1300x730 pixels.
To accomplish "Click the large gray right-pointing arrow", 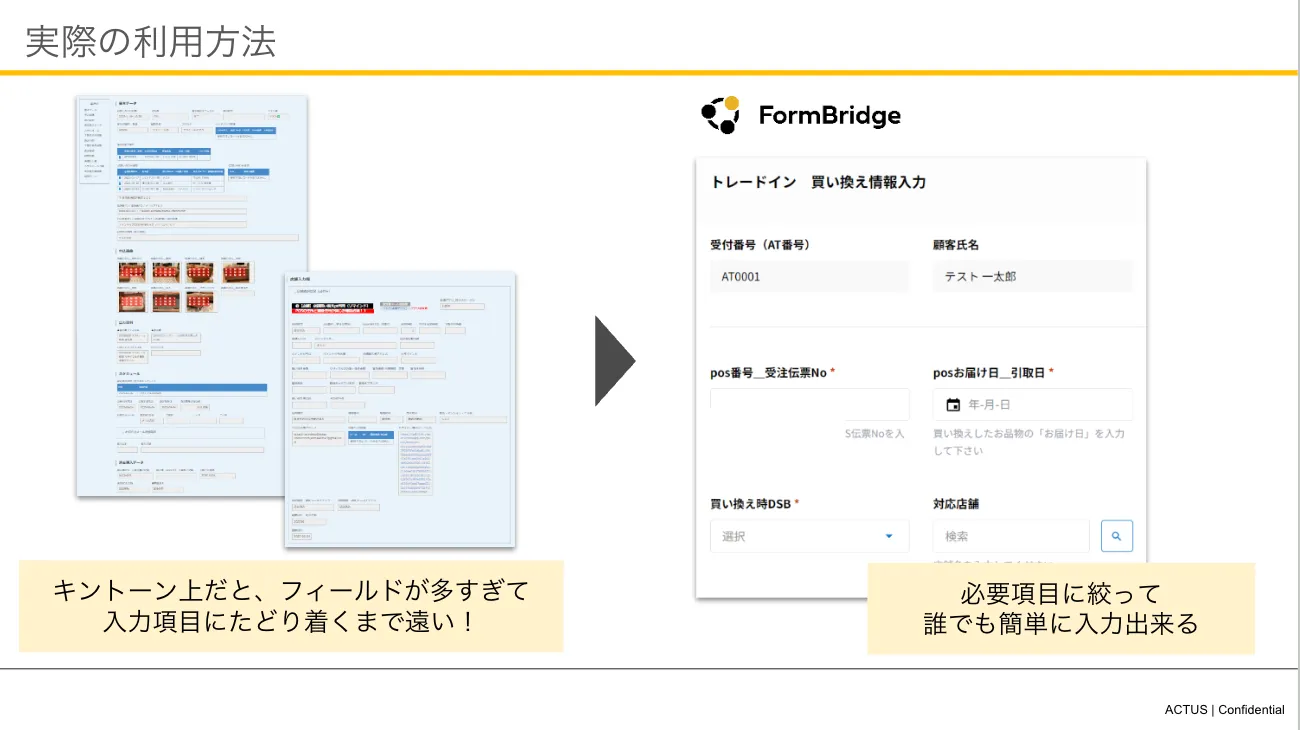I will pyautogui.click(x=615, y=361).
